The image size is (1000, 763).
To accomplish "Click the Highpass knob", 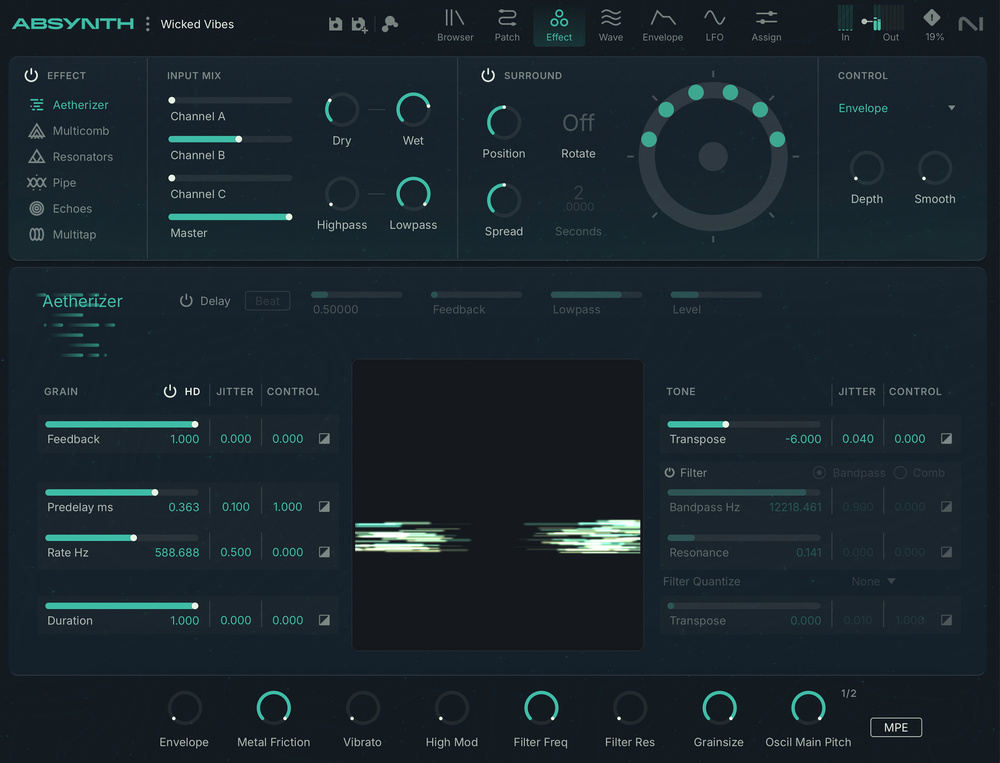I will 342,194.
